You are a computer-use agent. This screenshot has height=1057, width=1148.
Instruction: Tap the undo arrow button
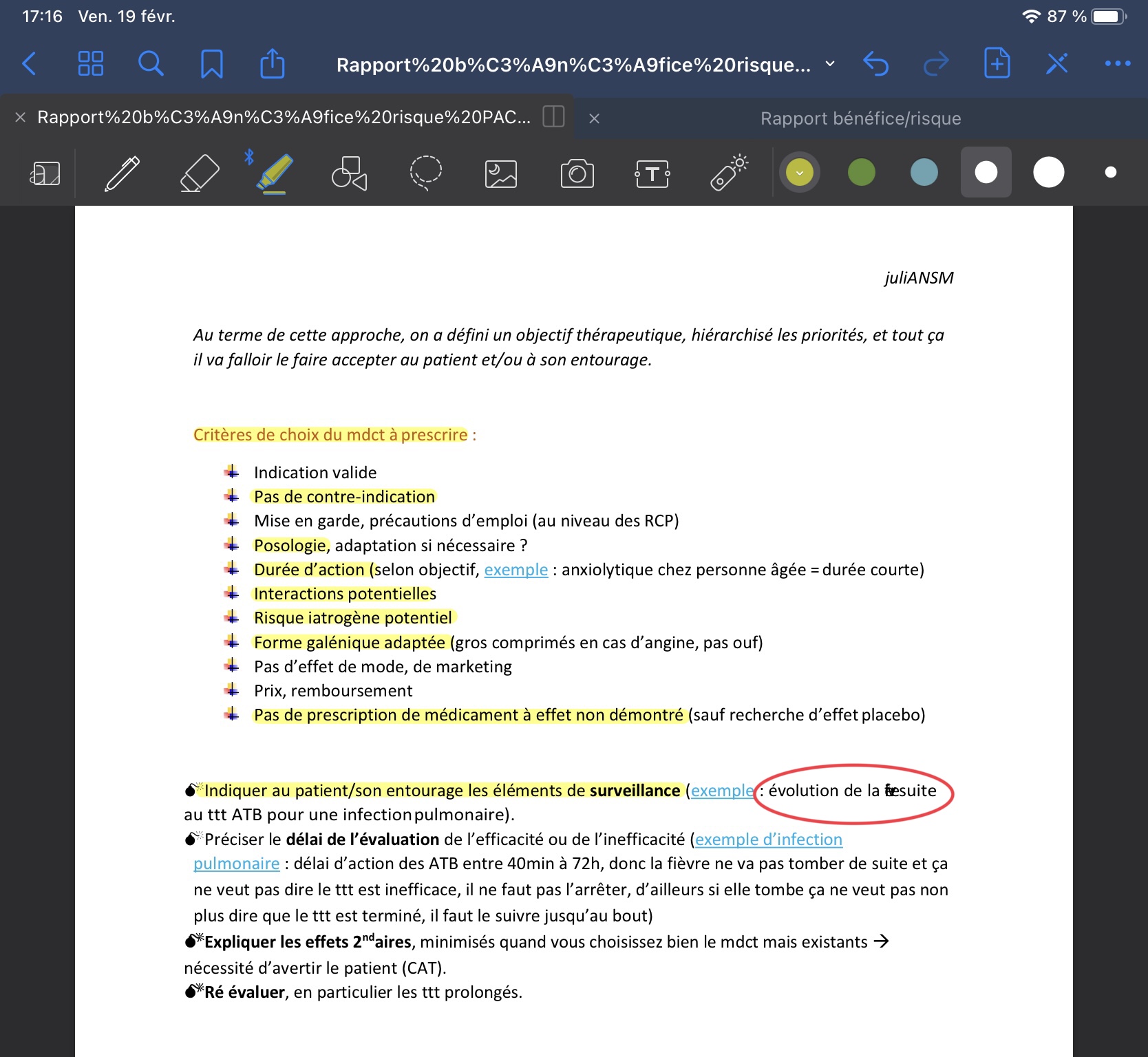[x=876, y=64]
